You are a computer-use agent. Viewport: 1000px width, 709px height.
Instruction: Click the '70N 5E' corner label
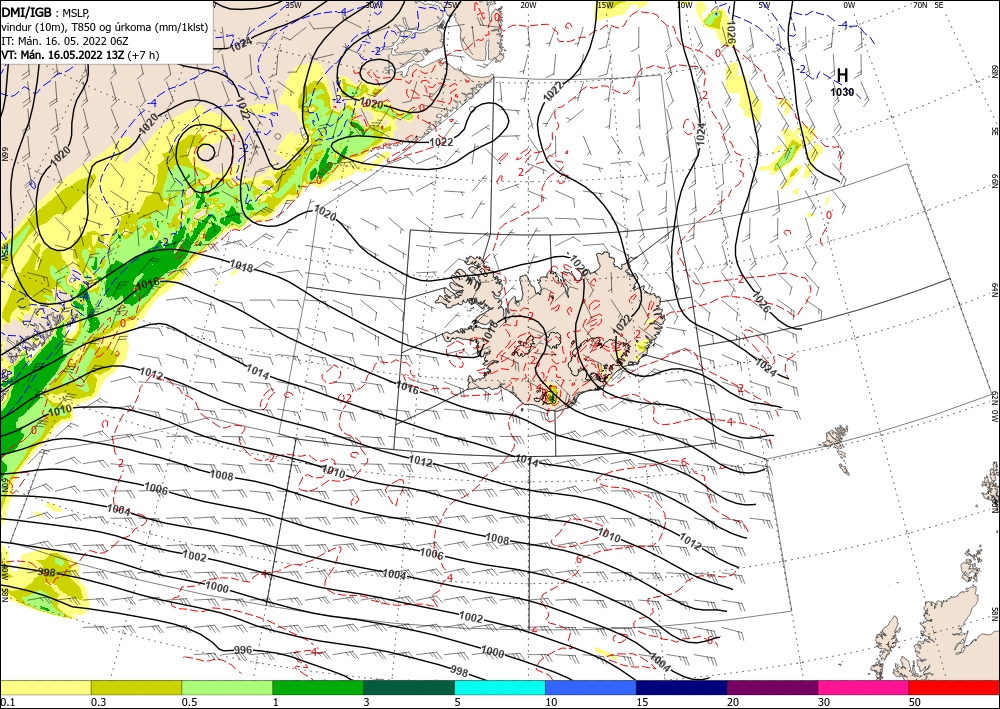(x=929, y=5)
